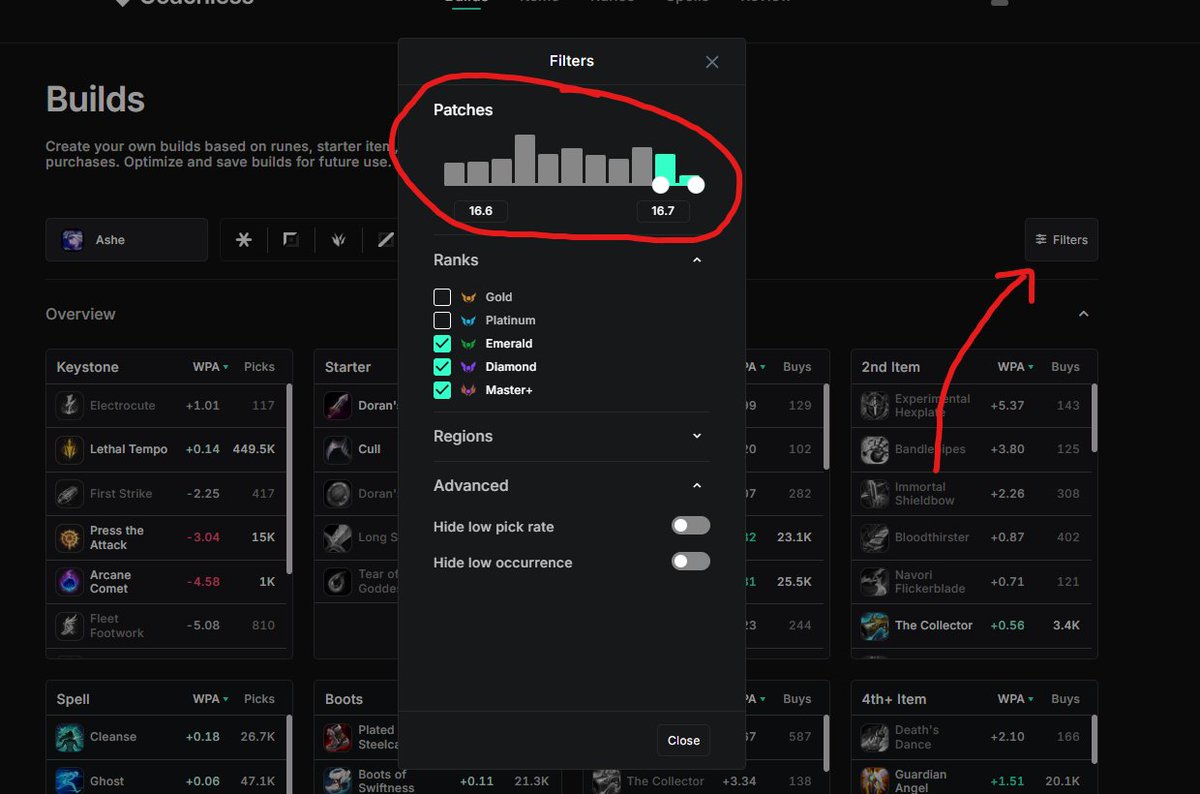Screen dimensions: 1200x794
Task: Click the Close button in Filters dialog
Action: 684,741
